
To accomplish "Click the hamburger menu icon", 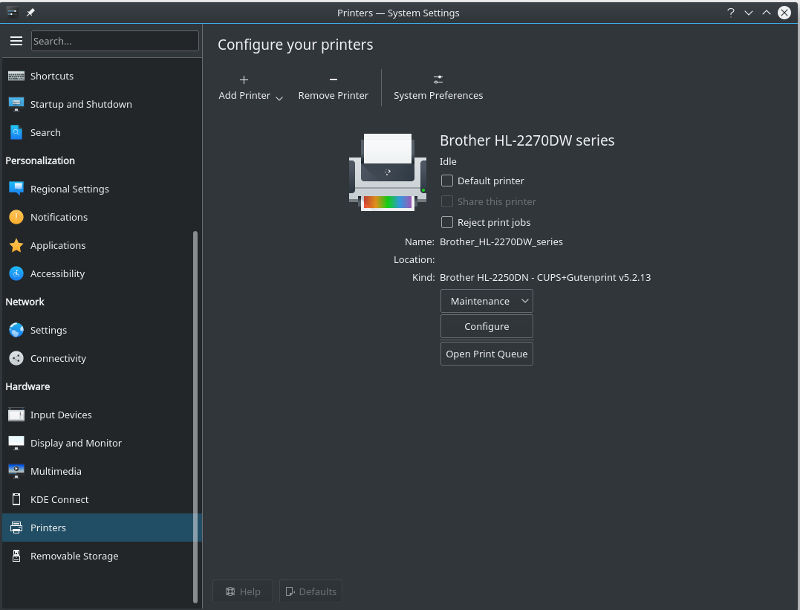I will tap(16, 41).
